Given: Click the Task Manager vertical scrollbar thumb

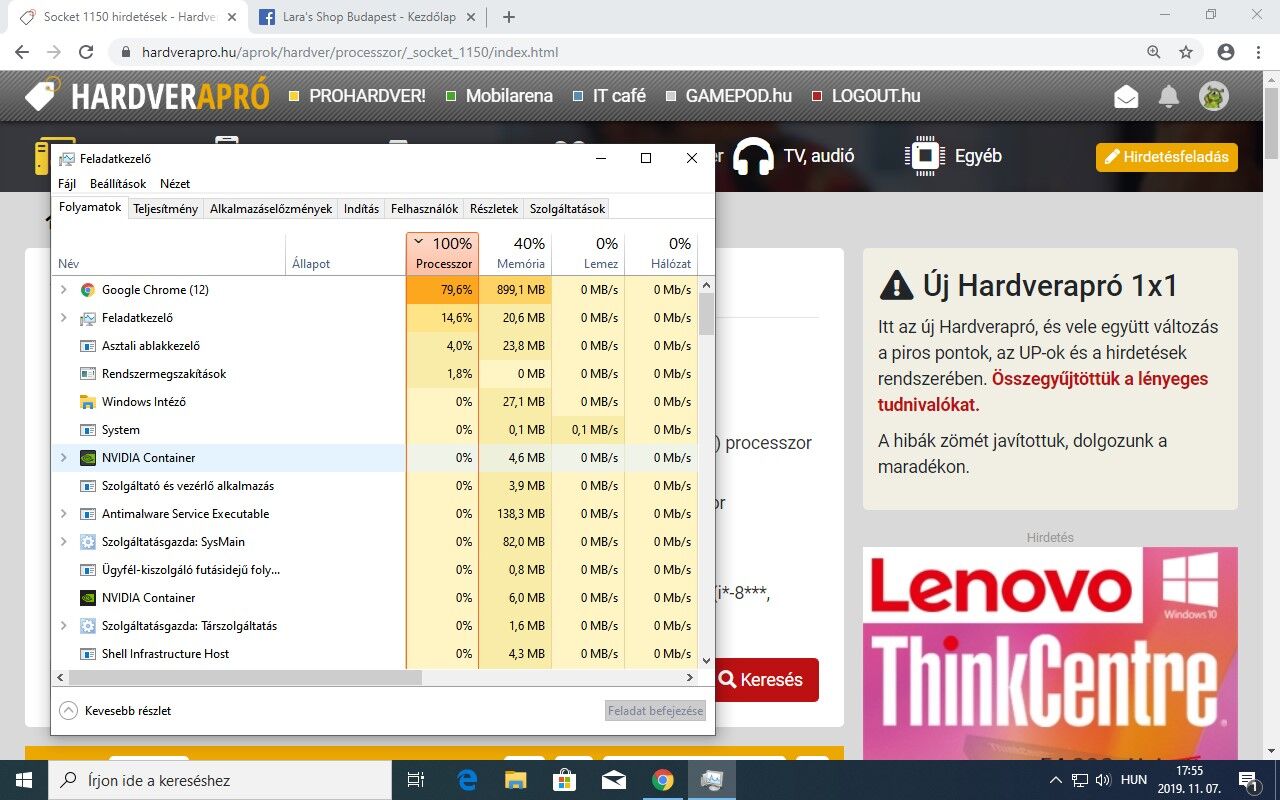Looking at the screenshot, I should pos(706,313).
